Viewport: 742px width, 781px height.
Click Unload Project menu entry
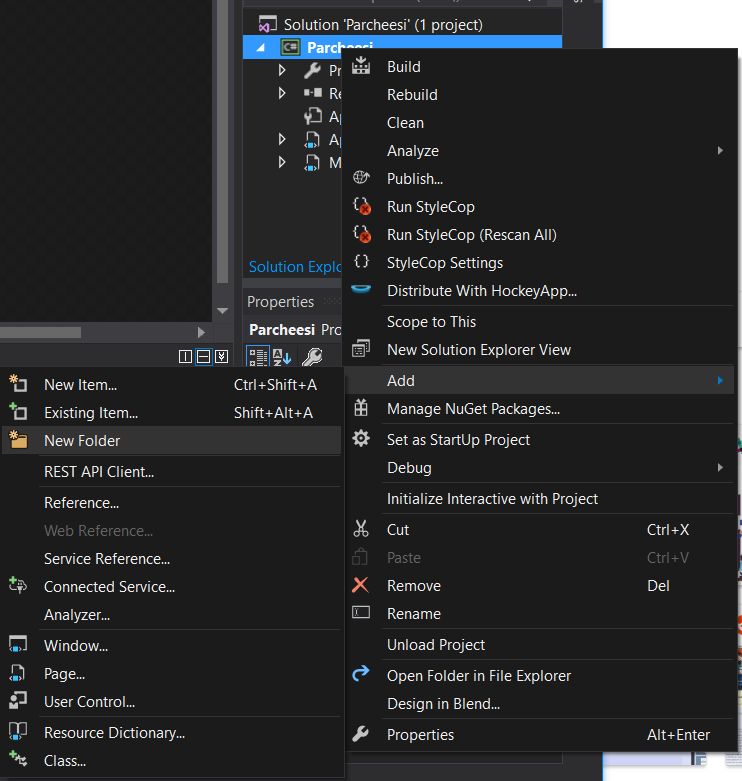click(x=436, y=645)
